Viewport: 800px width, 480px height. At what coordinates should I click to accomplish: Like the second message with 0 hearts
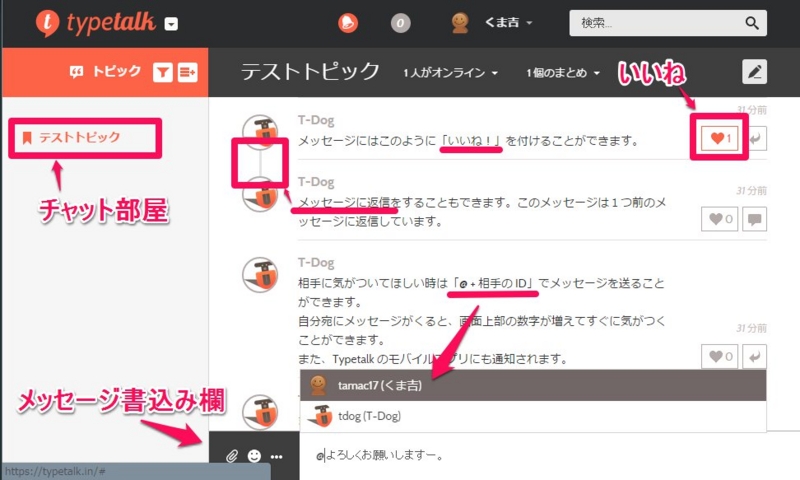coord(719,219)
